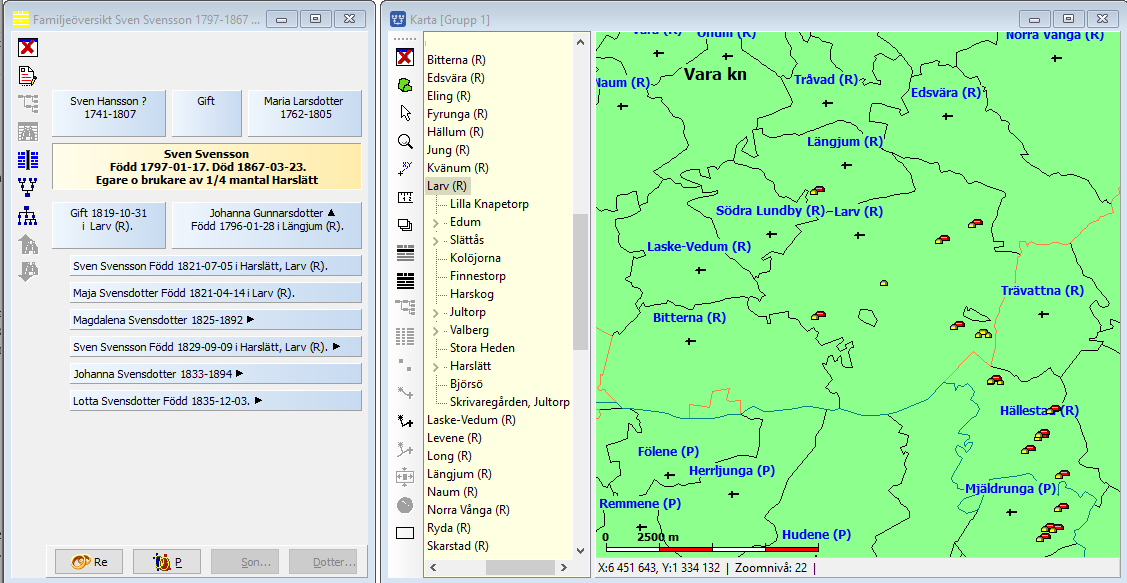Open the blue ancestor tree icon
This screenshot has height=583, width=1127.
pyautogui.click(x=27, y=188)
